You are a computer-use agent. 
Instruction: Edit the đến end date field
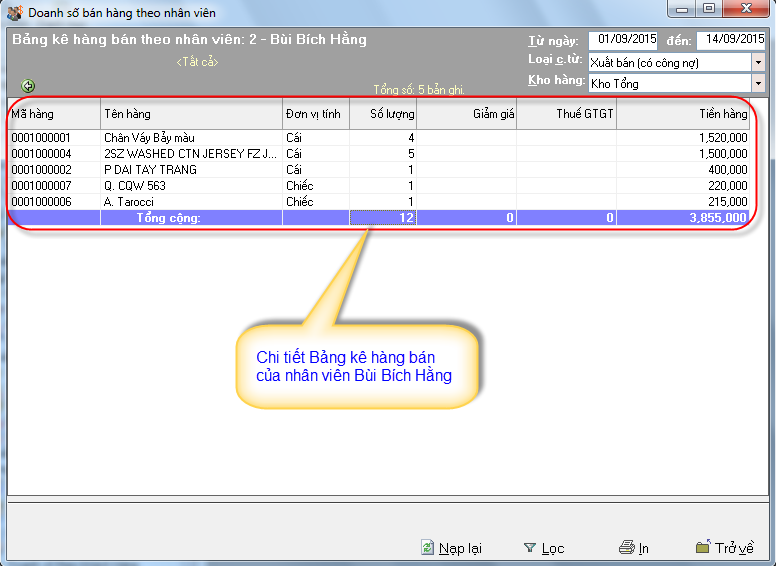point(730,40)
